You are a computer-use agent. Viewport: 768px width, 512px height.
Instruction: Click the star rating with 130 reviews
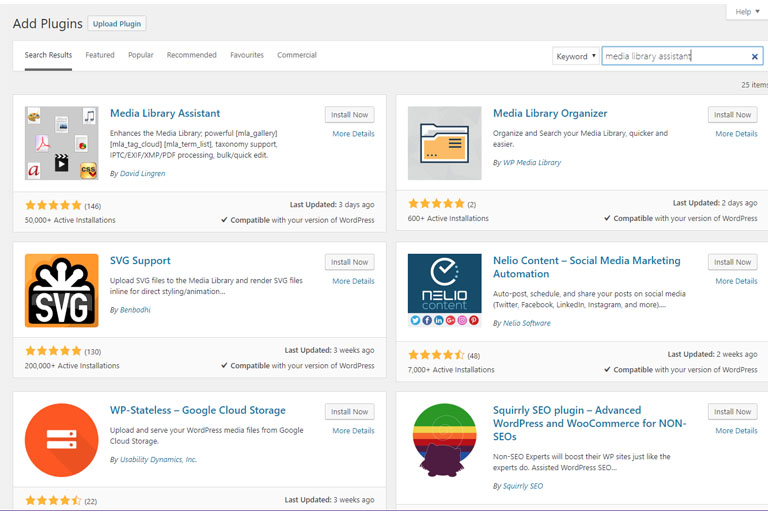coord(53,351)
